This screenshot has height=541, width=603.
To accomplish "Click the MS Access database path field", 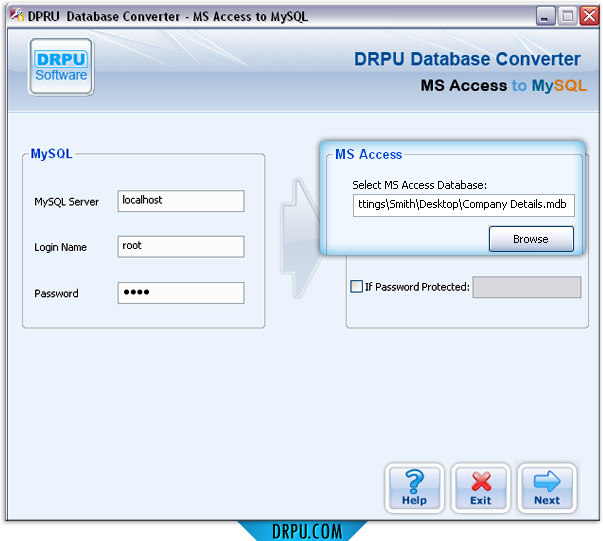I will click(x=464, y=206).
